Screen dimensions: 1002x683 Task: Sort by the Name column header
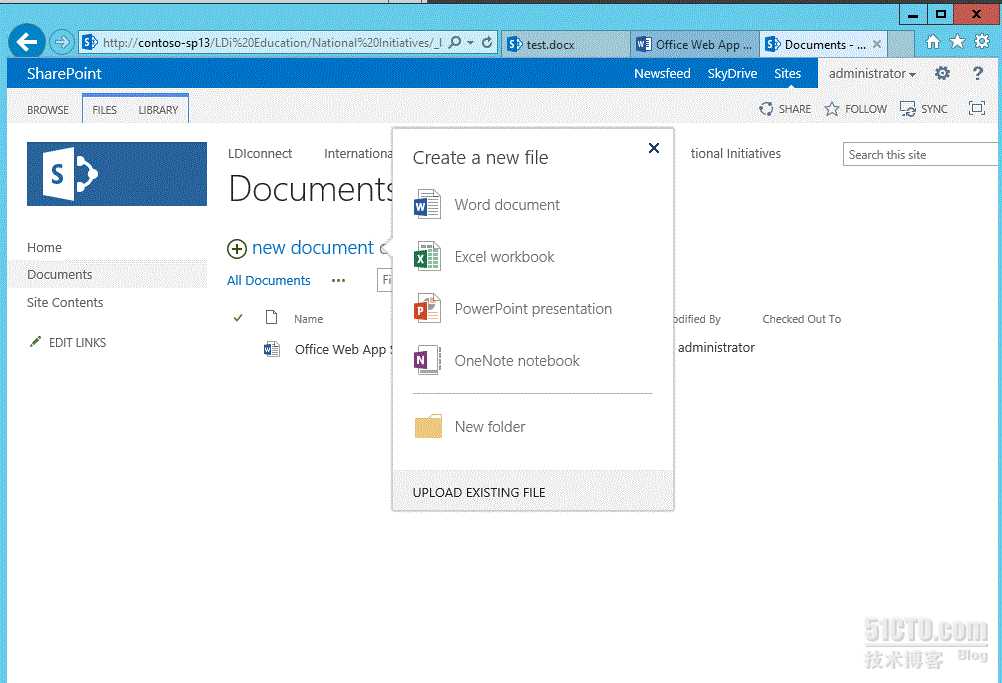click(x=309, y=319)
